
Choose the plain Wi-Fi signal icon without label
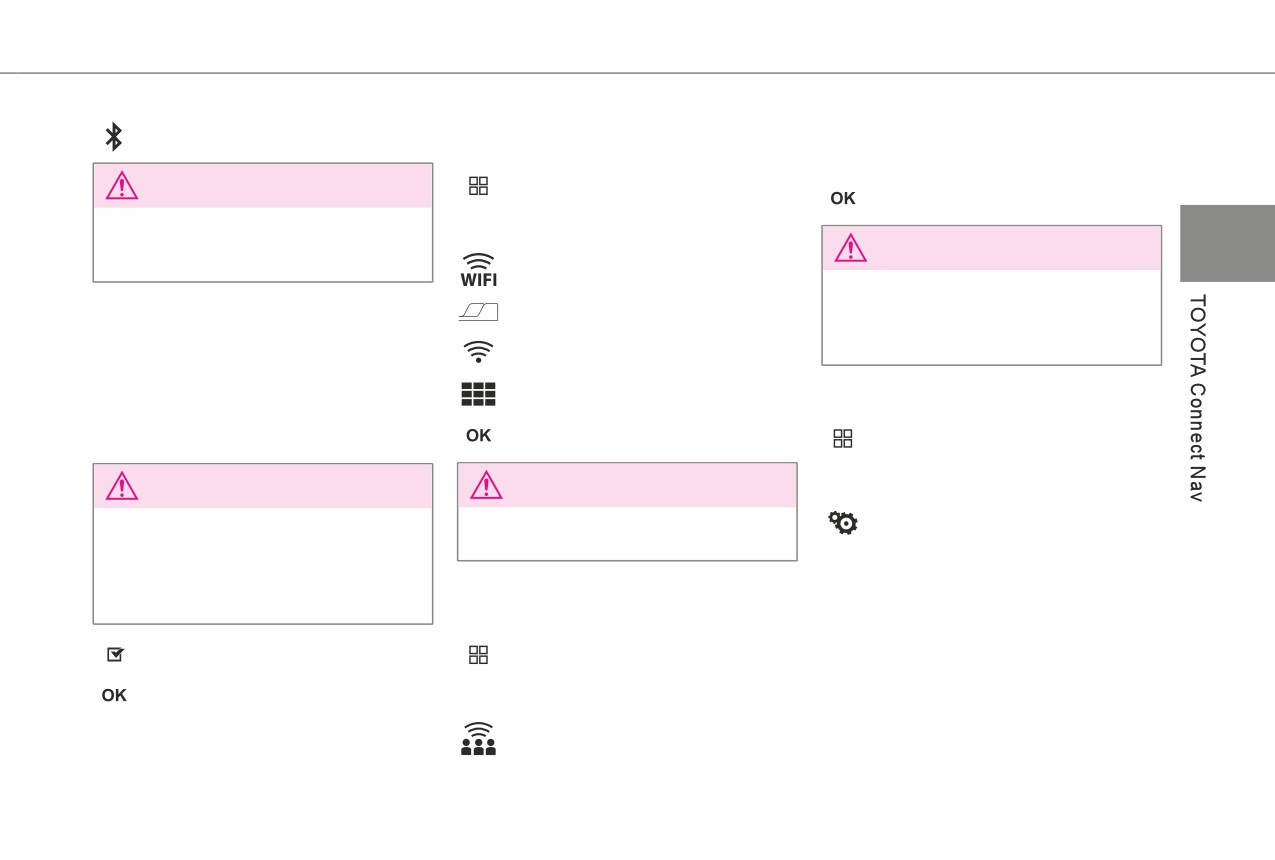(478, 351)
